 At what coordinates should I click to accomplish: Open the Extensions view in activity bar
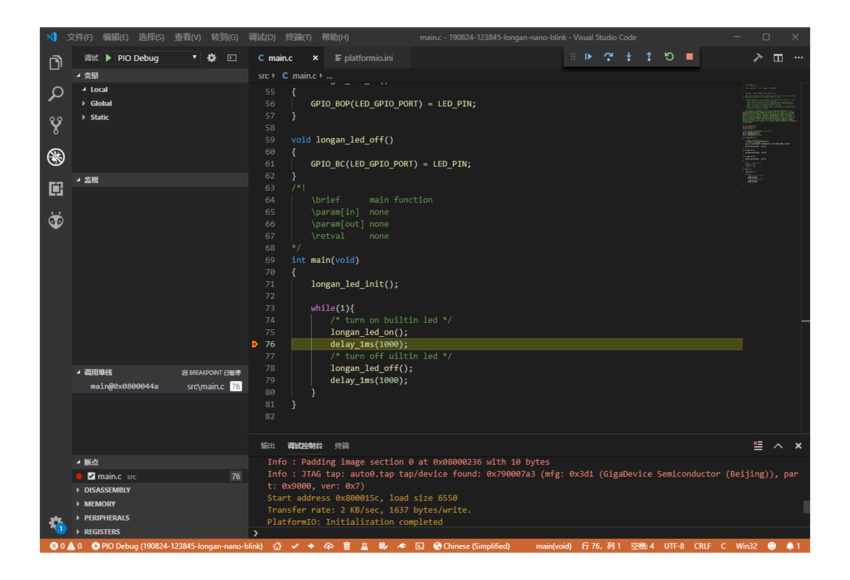pyautogui.click(x=56, y=189)
